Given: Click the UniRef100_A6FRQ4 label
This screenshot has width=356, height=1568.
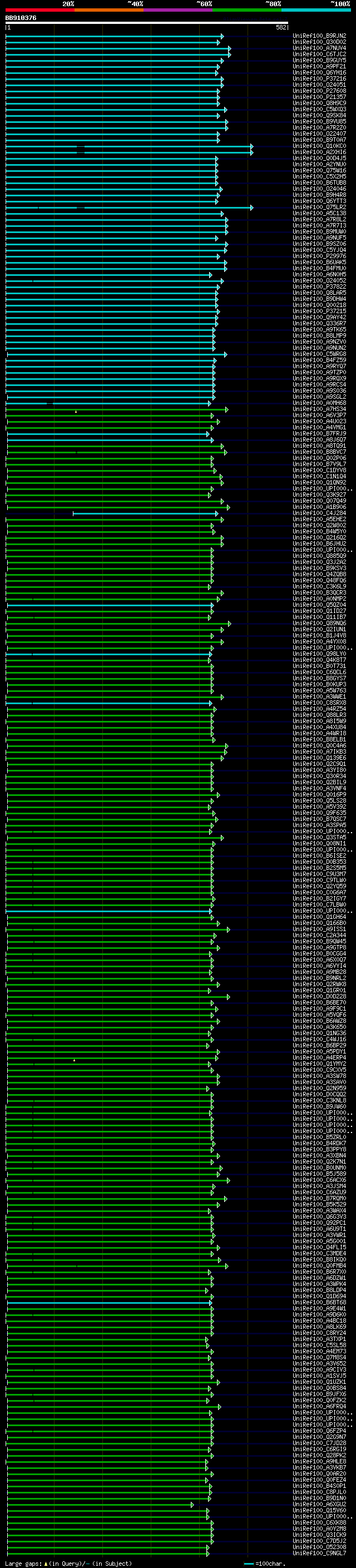Looking at the screenshot, I should click(x=319, y=1406).
